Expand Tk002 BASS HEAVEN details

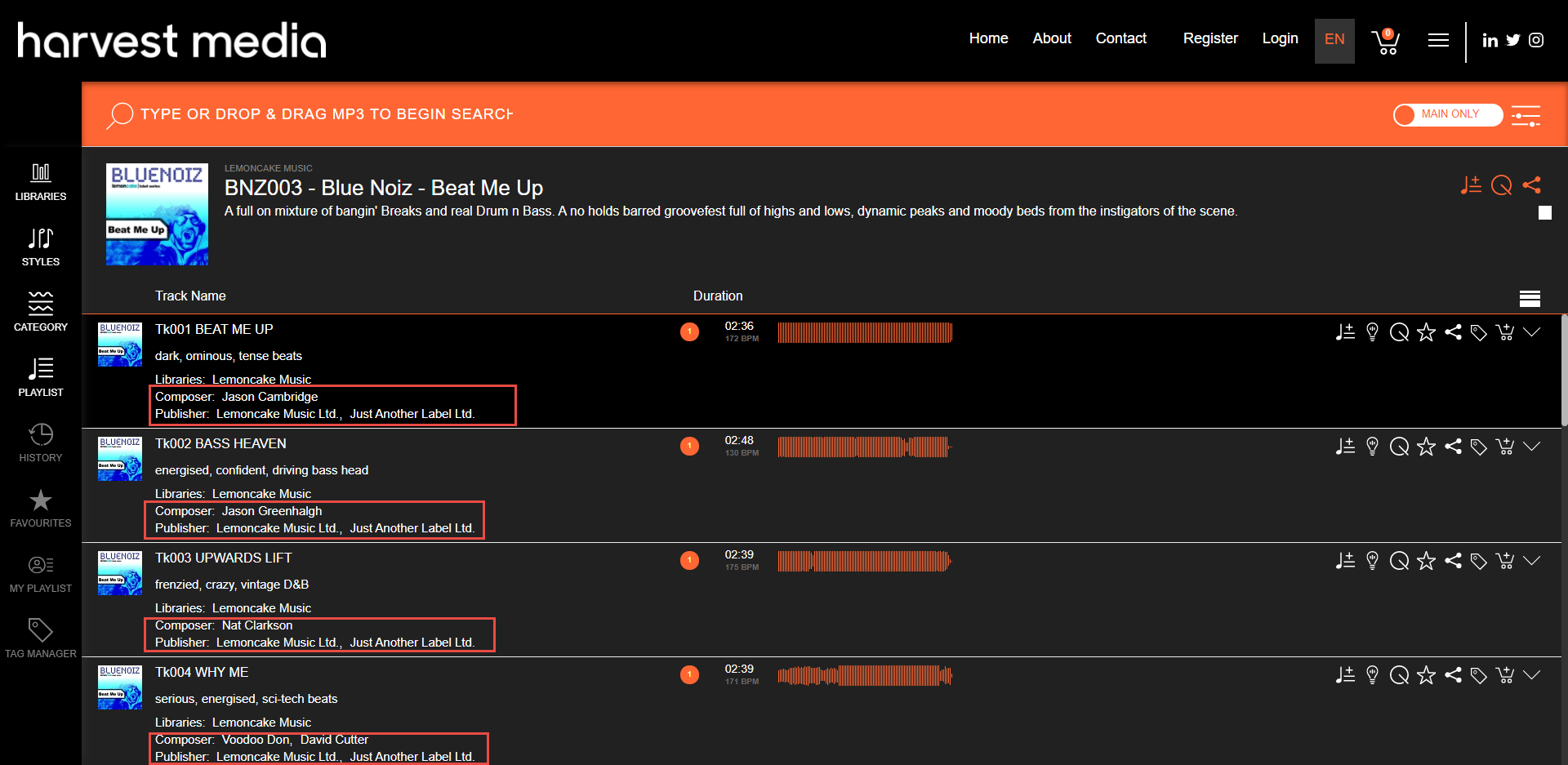(1532, 446)
